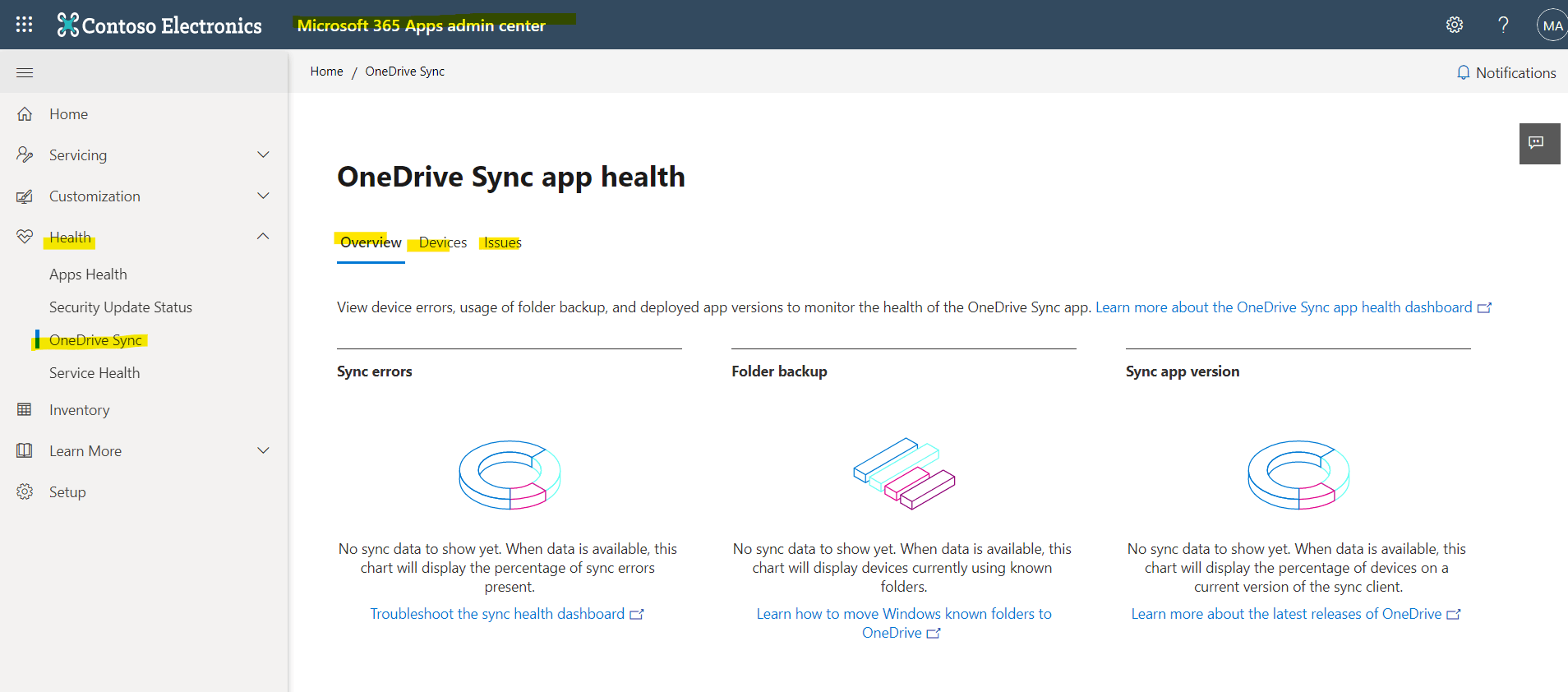
Task: Click the OneDrive Sync app health heading
Action: pyautogui.click(x=511, y=177)
